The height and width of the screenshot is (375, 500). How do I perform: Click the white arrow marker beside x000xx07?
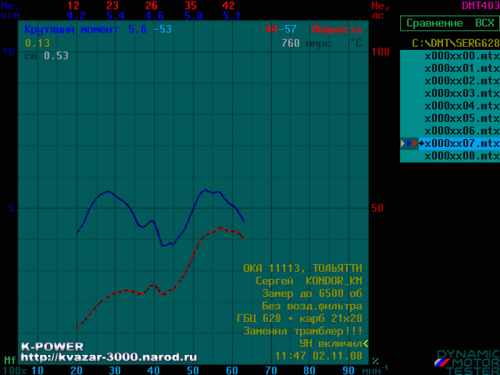click(403, 144)
